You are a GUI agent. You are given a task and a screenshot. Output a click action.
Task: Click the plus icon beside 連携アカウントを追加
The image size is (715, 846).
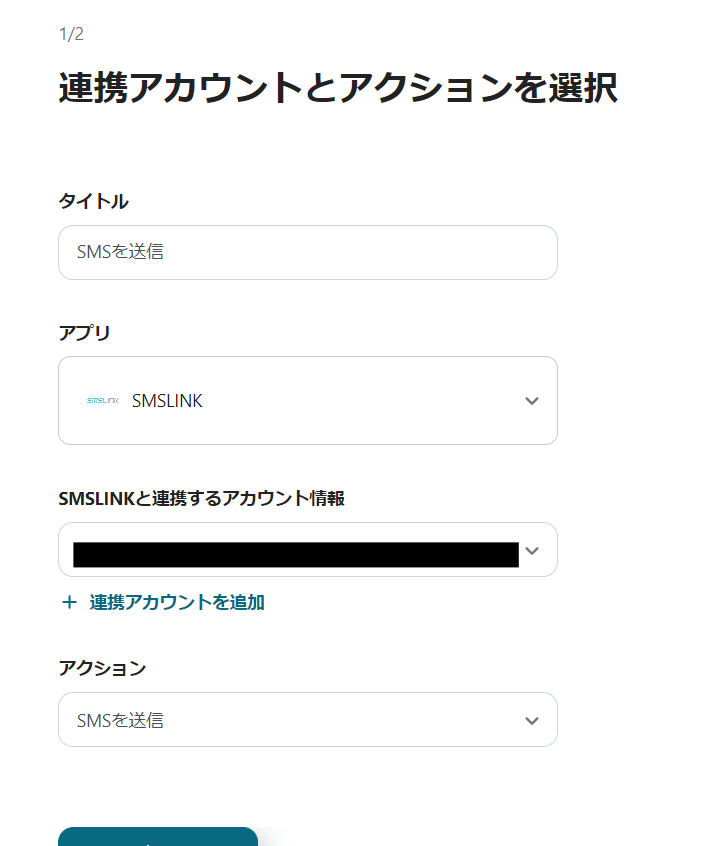point(69,602)
